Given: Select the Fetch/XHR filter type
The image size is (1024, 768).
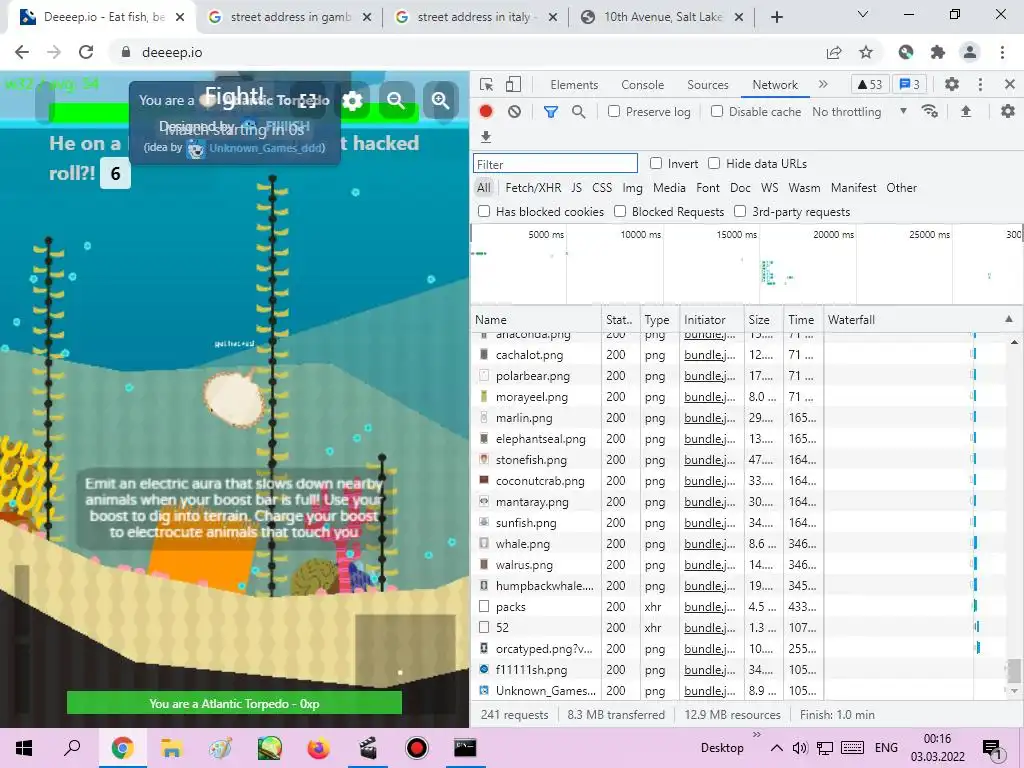Looking at the screenshot, I should [533, 188].
